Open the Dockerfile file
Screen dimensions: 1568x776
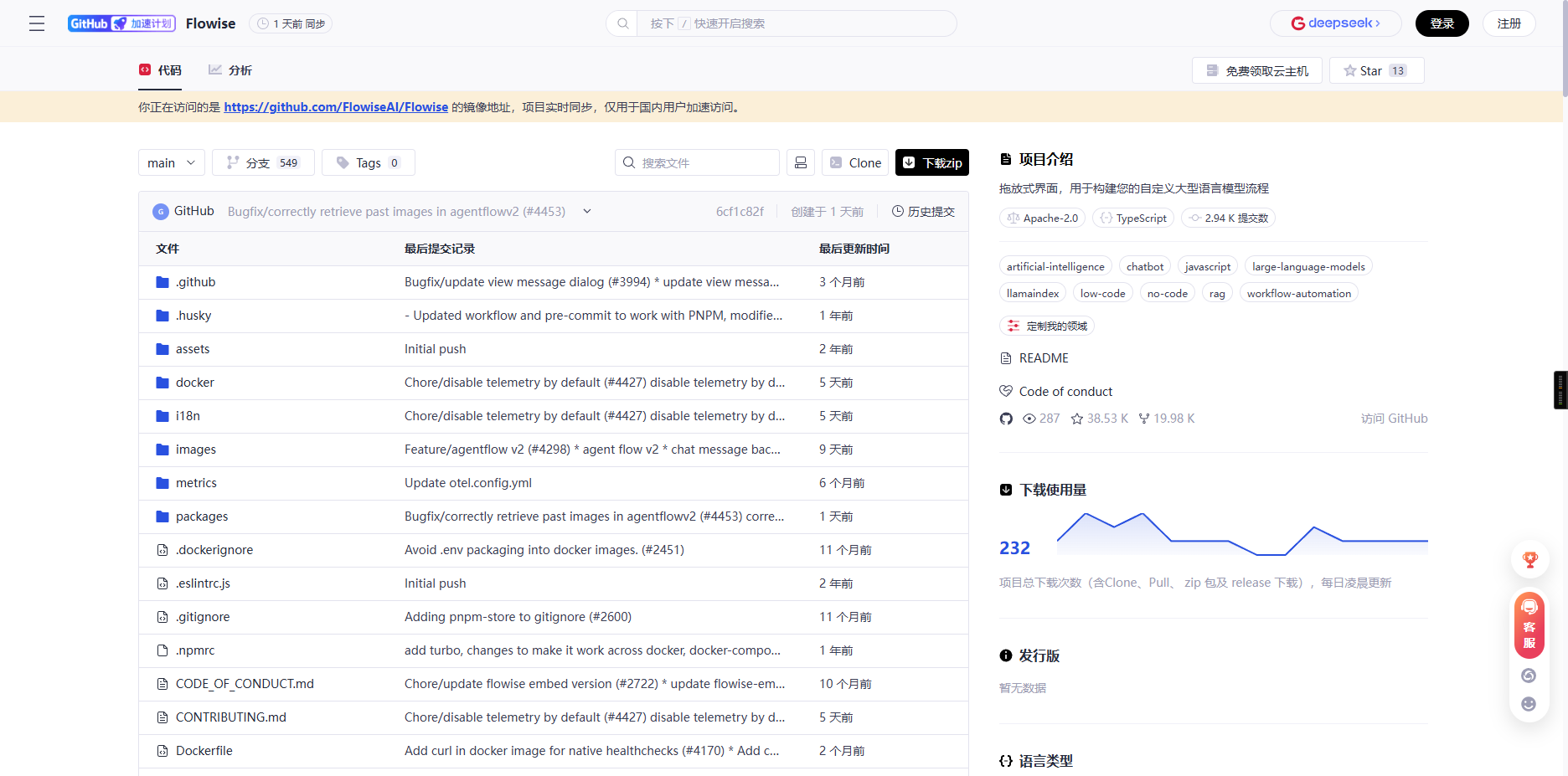tap(204, 751)
